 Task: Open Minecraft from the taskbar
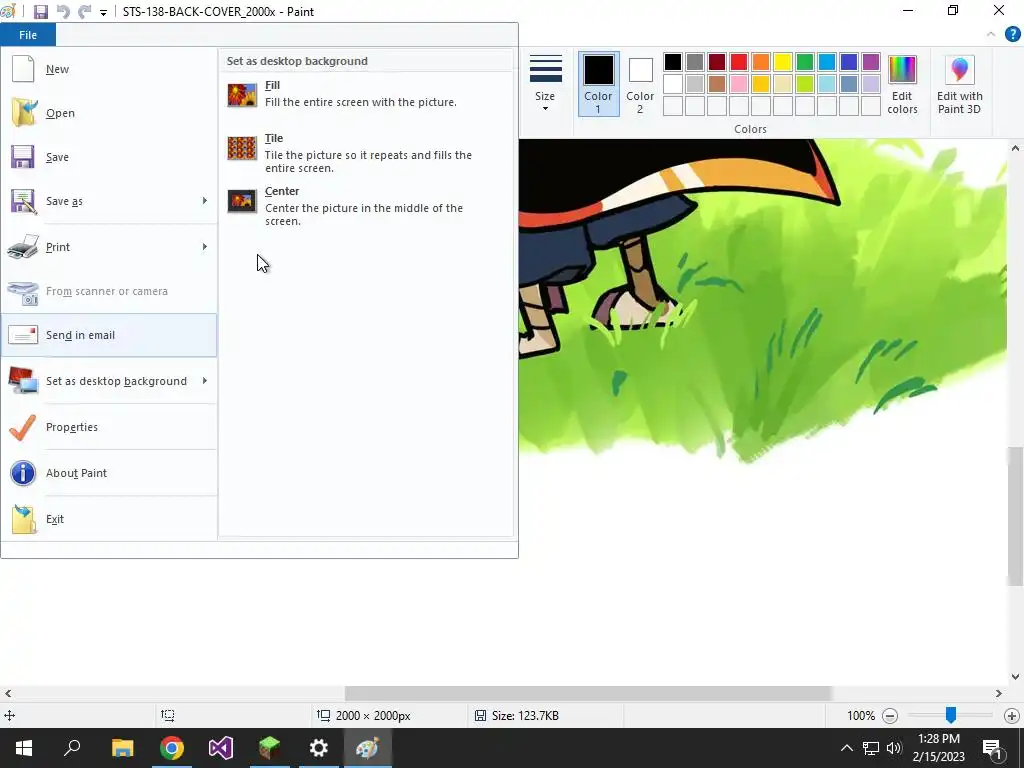(270, 748)
